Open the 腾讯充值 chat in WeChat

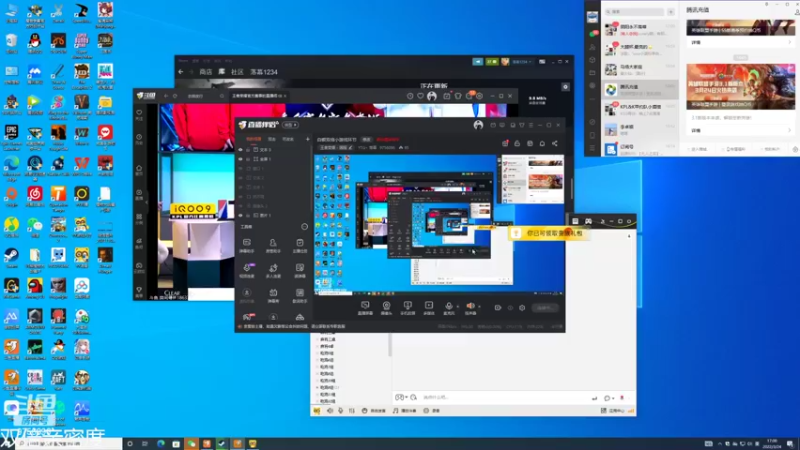(640, 90)
